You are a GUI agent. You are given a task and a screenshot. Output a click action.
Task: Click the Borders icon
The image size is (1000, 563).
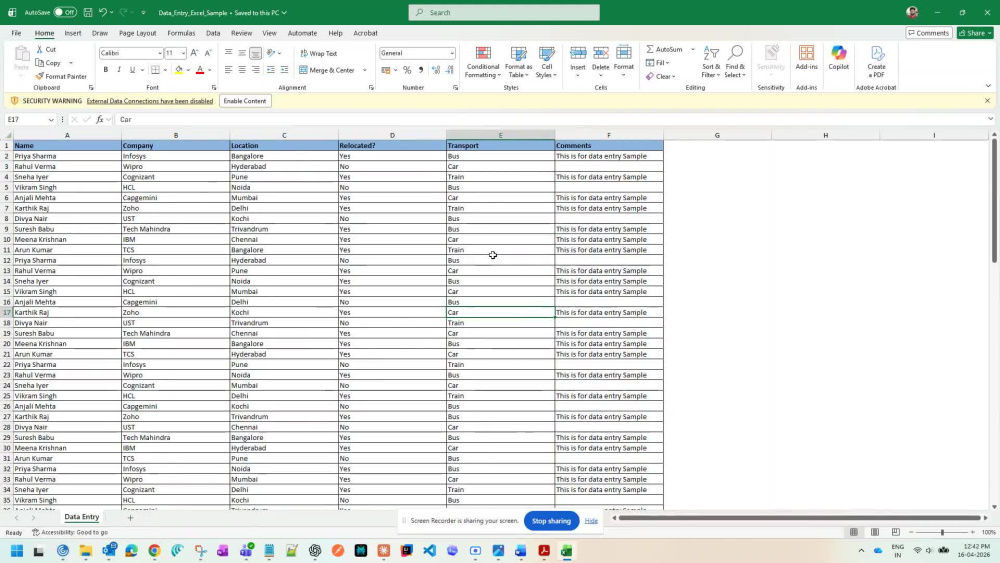(x=155, y=70)
